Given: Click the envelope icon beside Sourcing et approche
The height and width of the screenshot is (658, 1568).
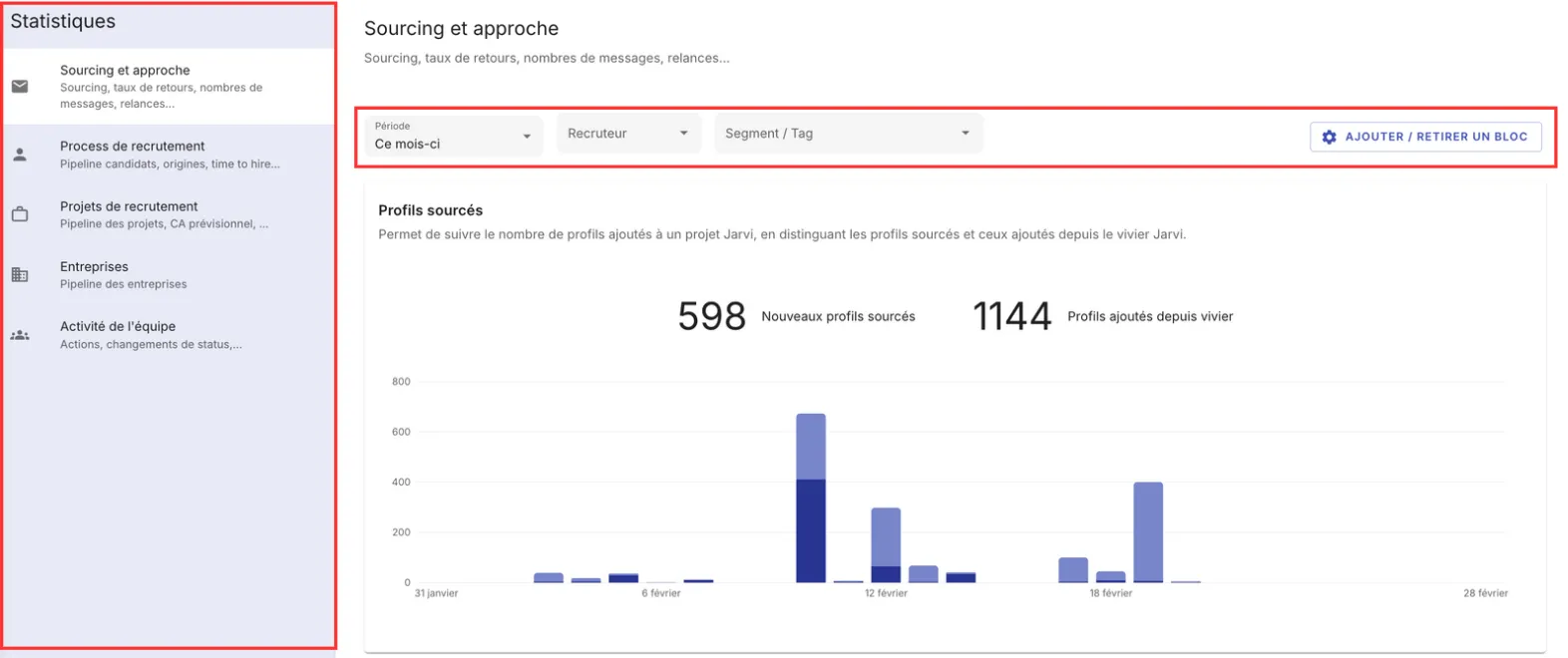Looking at the screenshot, I should tap(20, 87).
